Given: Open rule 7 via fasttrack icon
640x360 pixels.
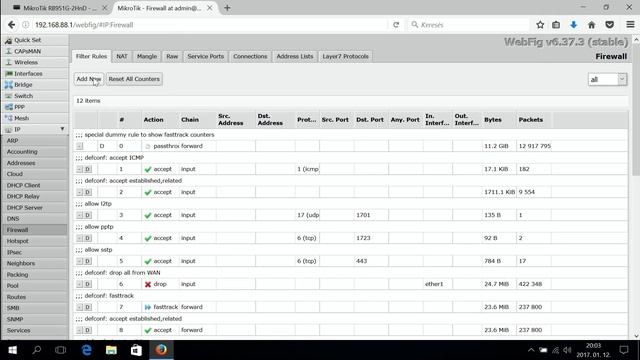Looking at the screenshot, I should [148, 307].
